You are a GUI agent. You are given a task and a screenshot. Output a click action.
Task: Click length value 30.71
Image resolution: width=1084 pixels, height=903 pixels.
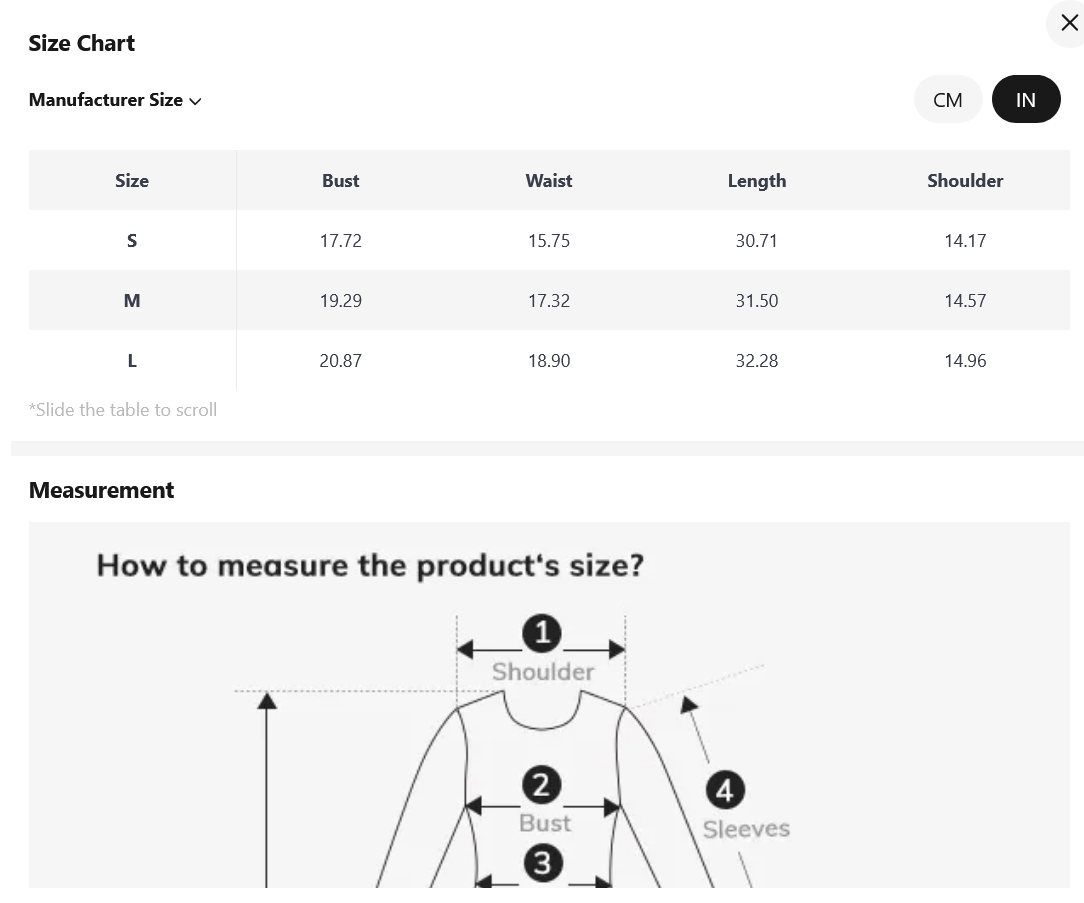757,241
